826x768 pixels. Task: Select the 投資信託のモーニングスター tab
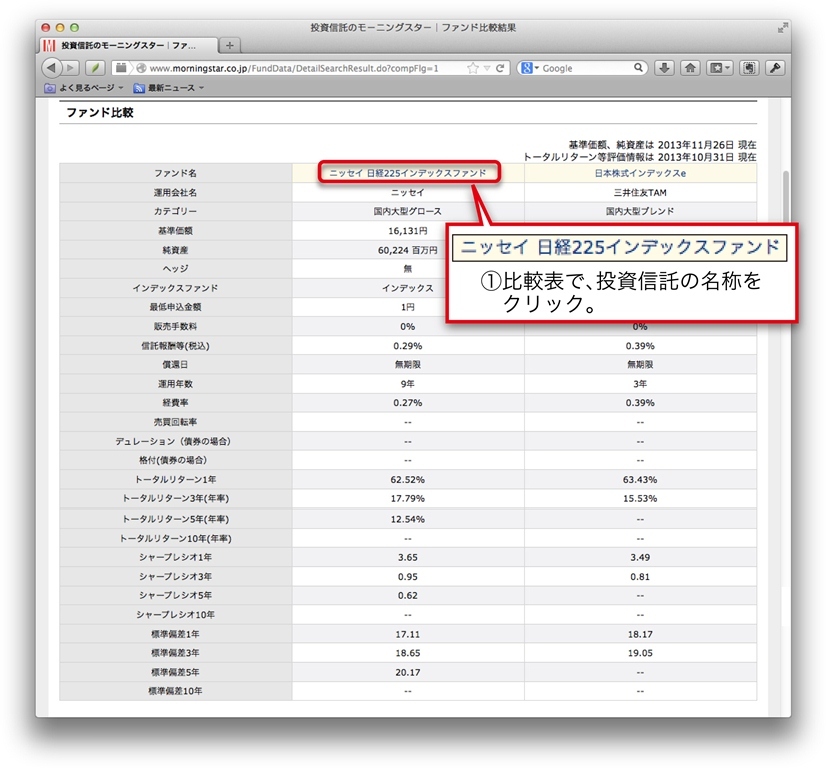coord(128,46)
